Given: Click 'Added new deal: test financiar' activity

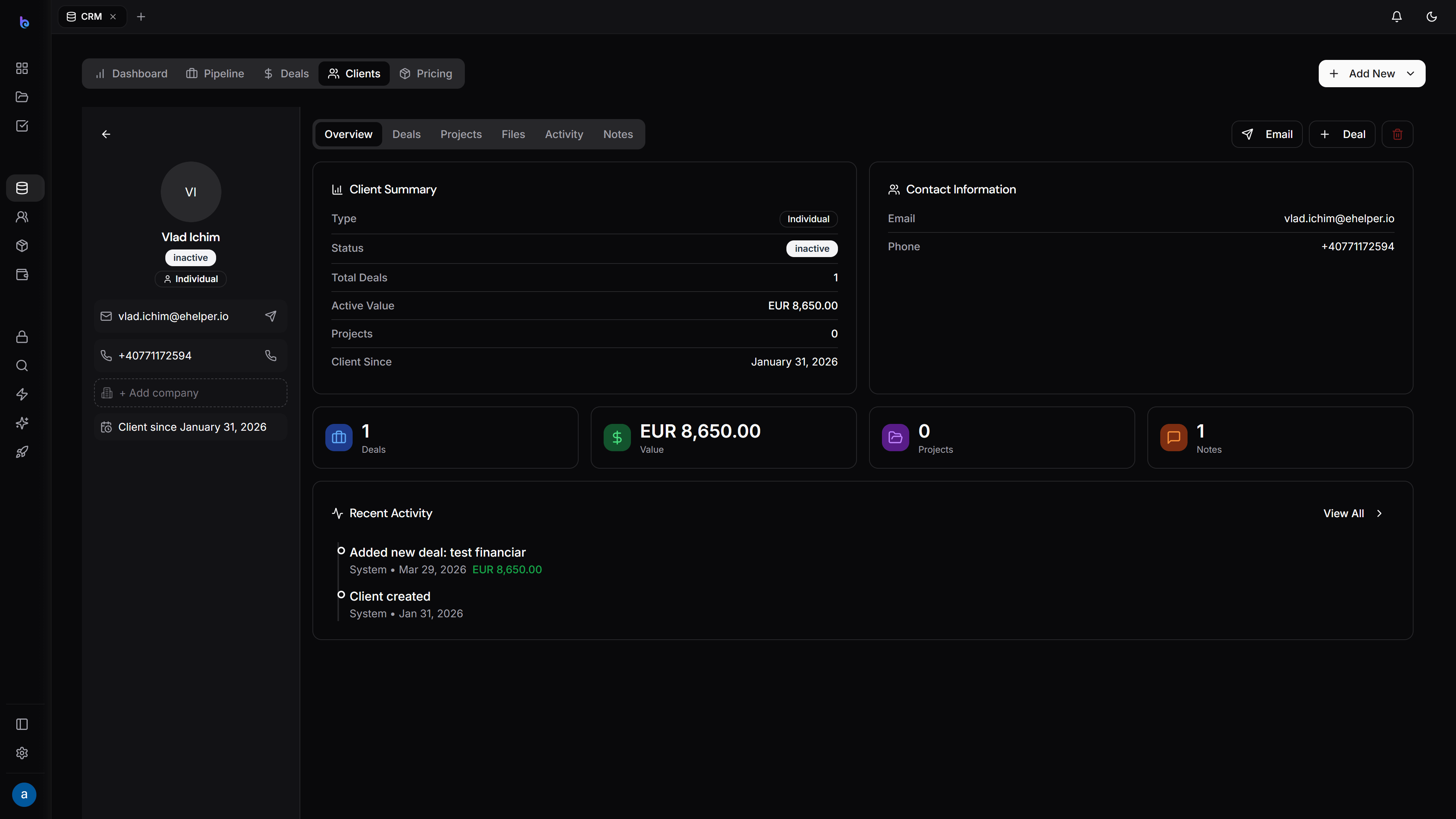Looking at the screenshot, I should [438, 552].
